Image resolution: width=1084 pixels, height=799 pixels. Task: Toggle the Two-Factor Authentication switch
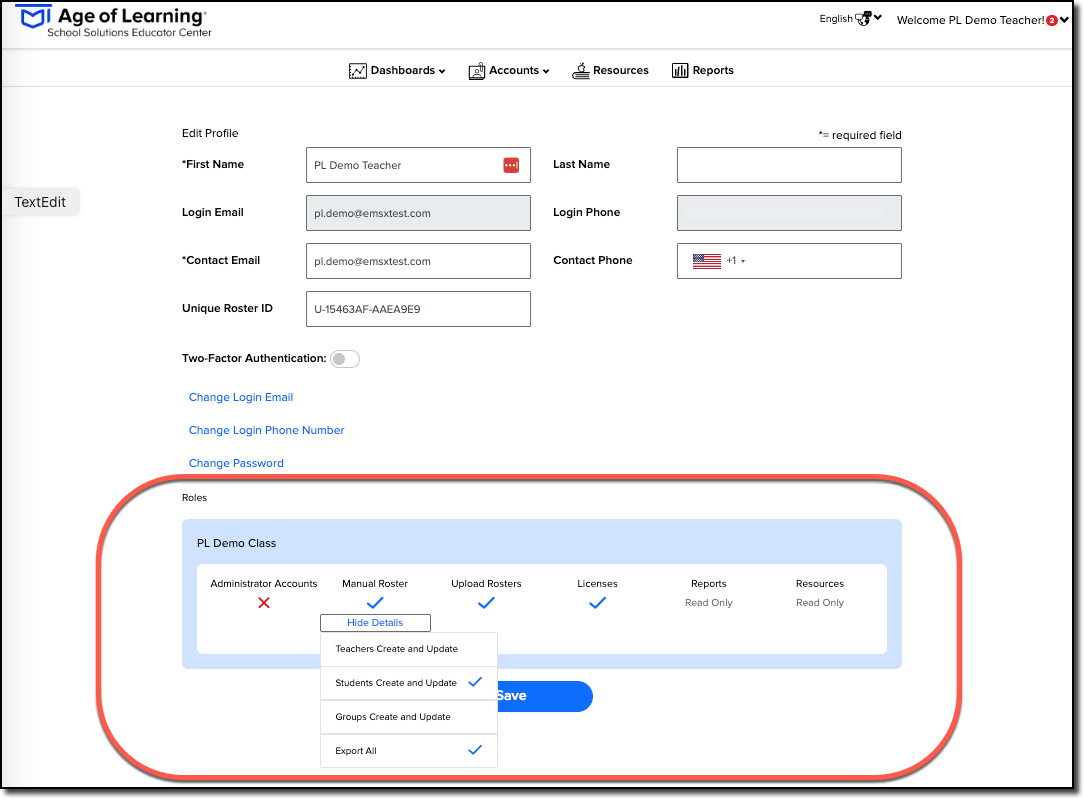tap(345, 359)
